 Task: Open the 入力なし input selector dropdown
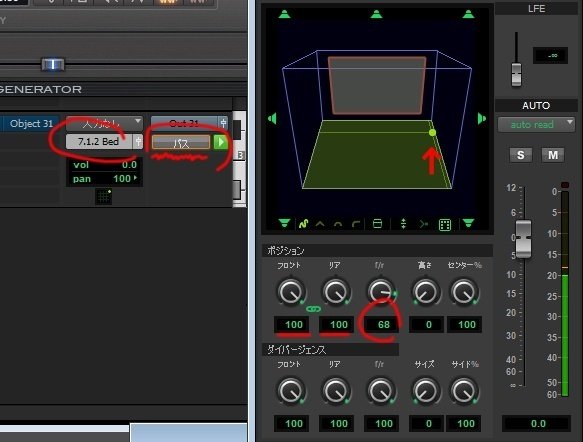pyautogui.click(x=104, y=123)
